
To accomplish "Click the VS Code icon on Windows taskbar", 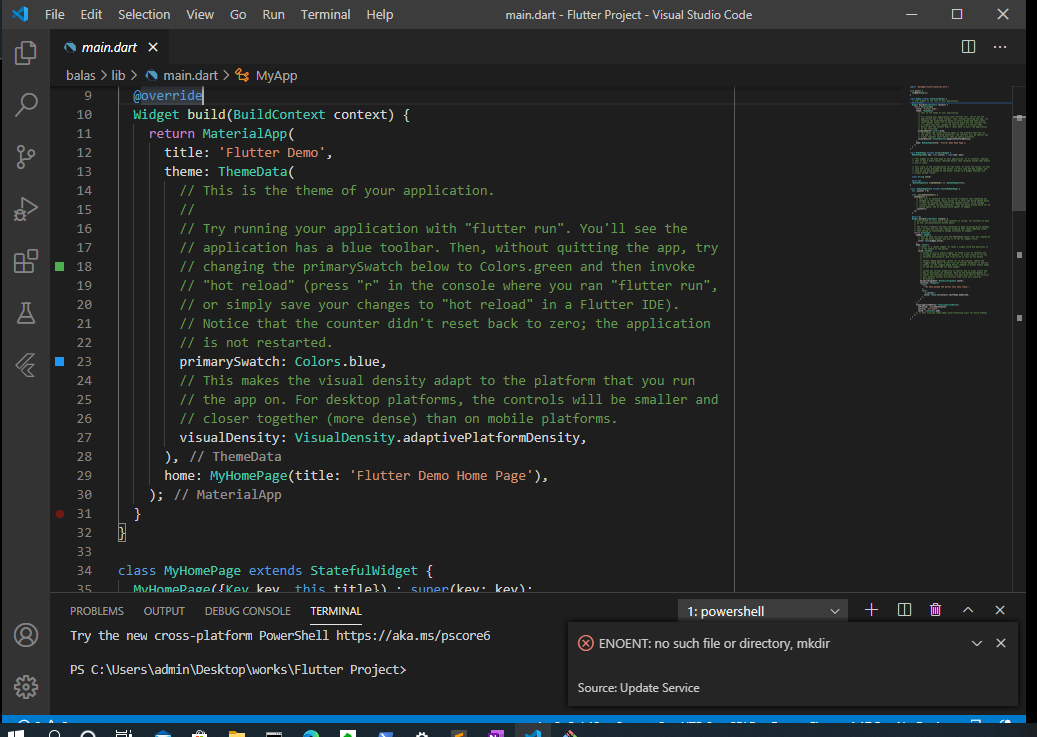I will click(532, 733).
